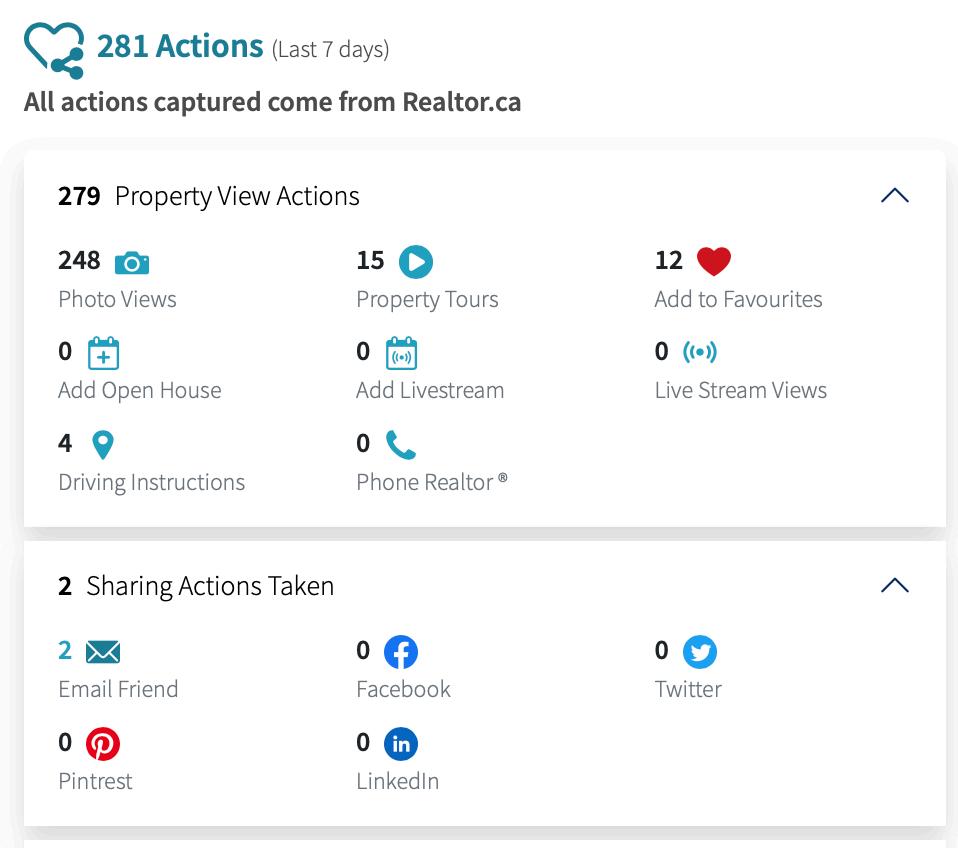958x848 pixels.
Task: Click the red heart Favourites icon
Action: [713, 262]
